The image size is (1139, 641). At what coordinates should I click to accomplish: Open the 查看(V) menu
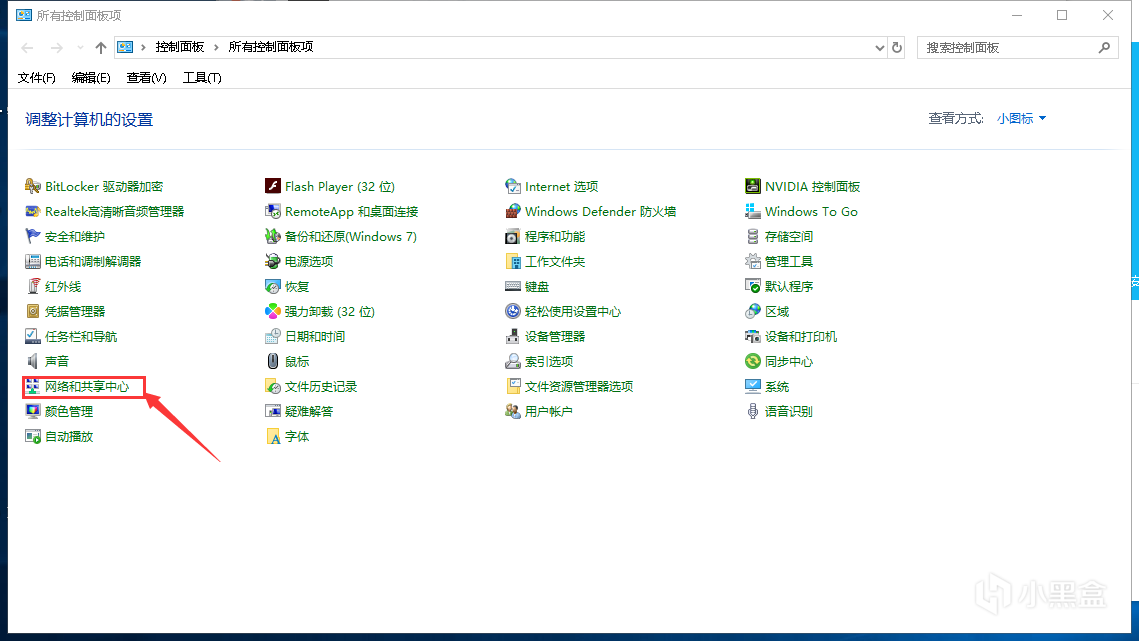coord(146,78)
